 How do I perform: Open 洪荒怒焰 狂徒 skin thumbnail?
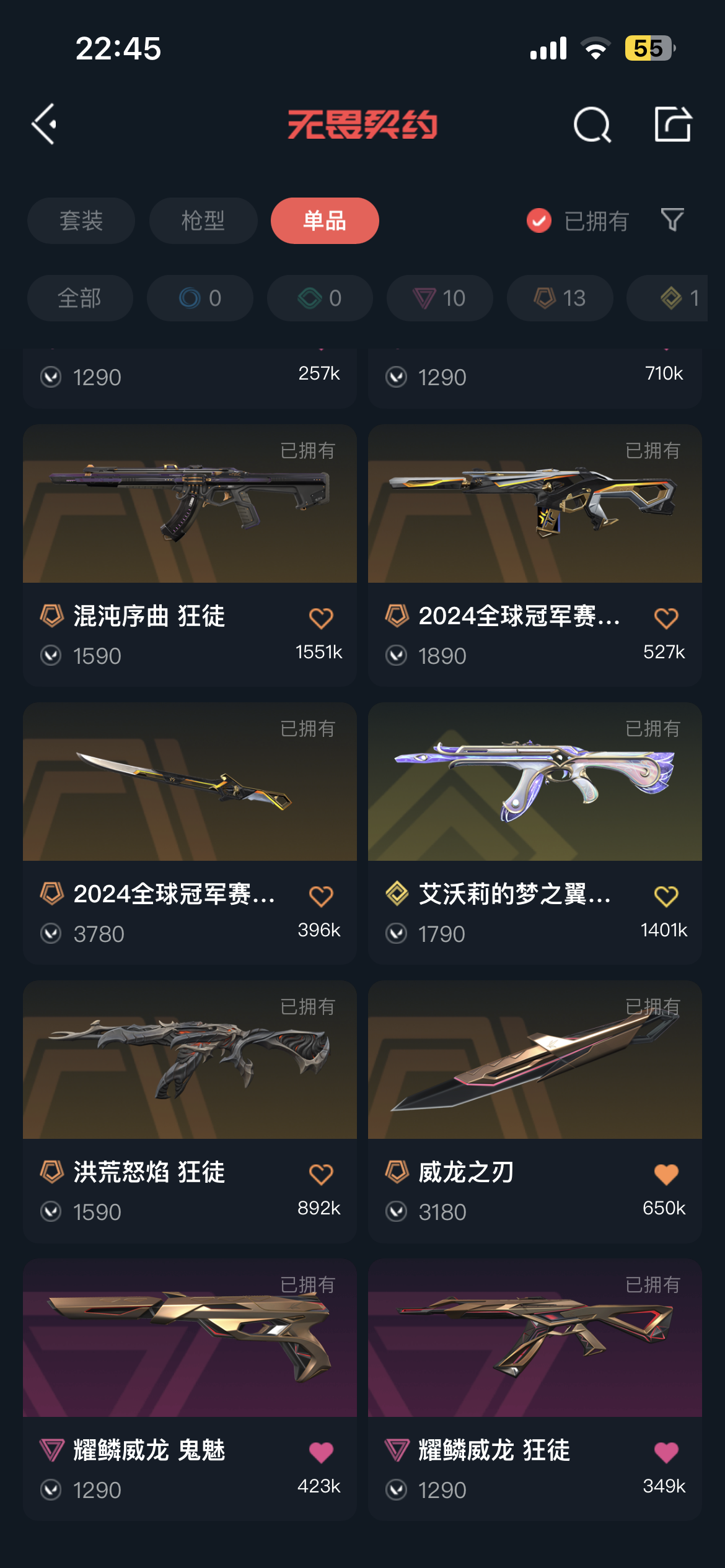(190, 1060)
